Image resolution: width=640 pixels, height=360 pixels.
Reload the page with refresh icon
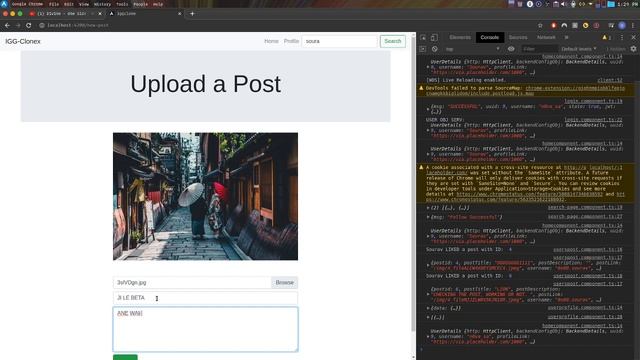click(29, 25)
